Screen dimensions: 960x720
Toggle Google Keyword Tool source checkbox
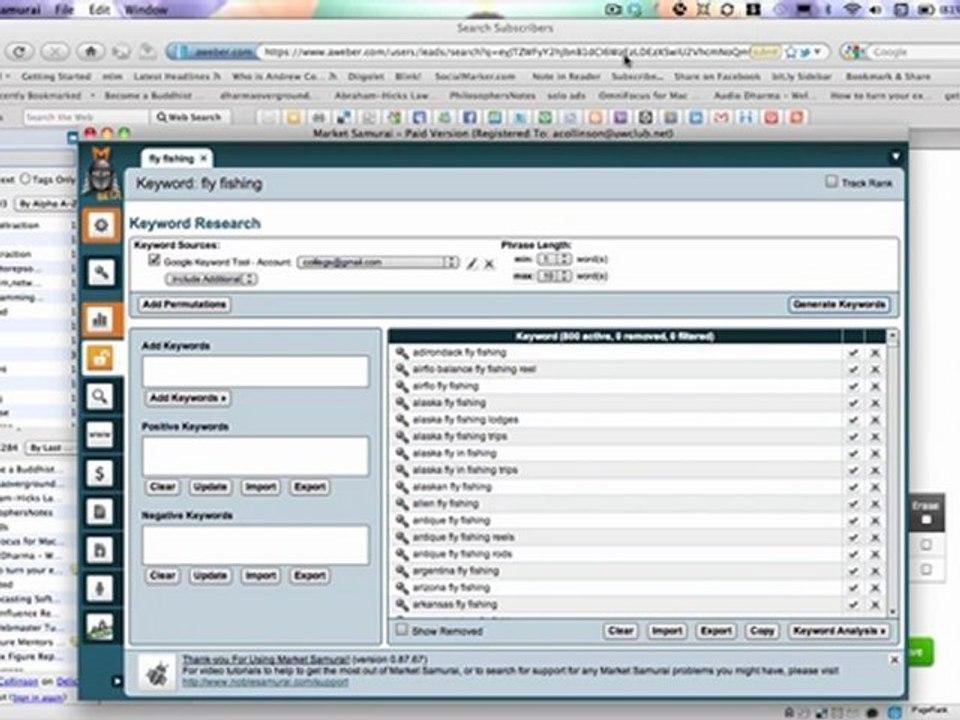click(x=154, y=261)
